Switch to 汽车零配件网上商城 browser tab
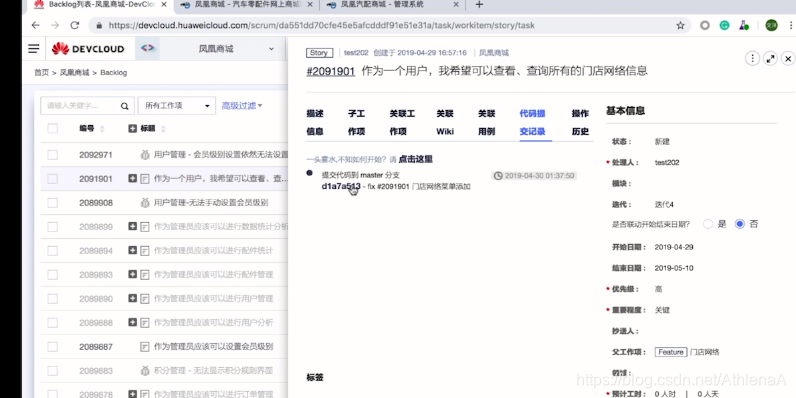The height and width of the screenshot is (398, 796). [x=247, y=5]
